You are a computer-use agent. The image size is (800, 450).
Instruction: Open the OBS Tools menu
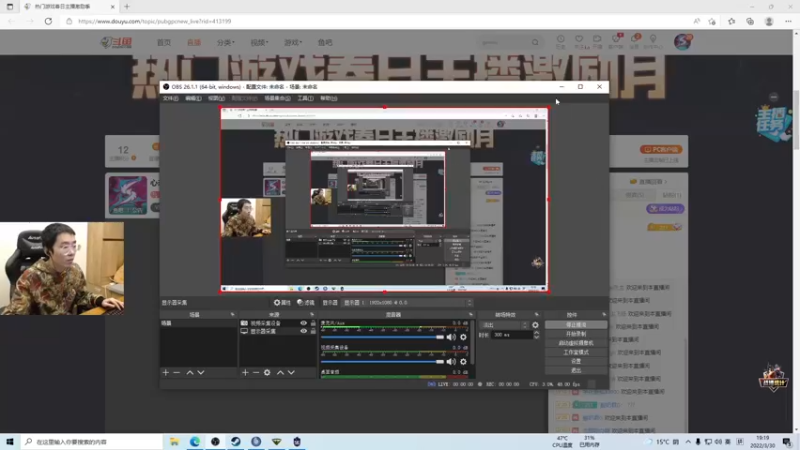[x=305, y=98]
